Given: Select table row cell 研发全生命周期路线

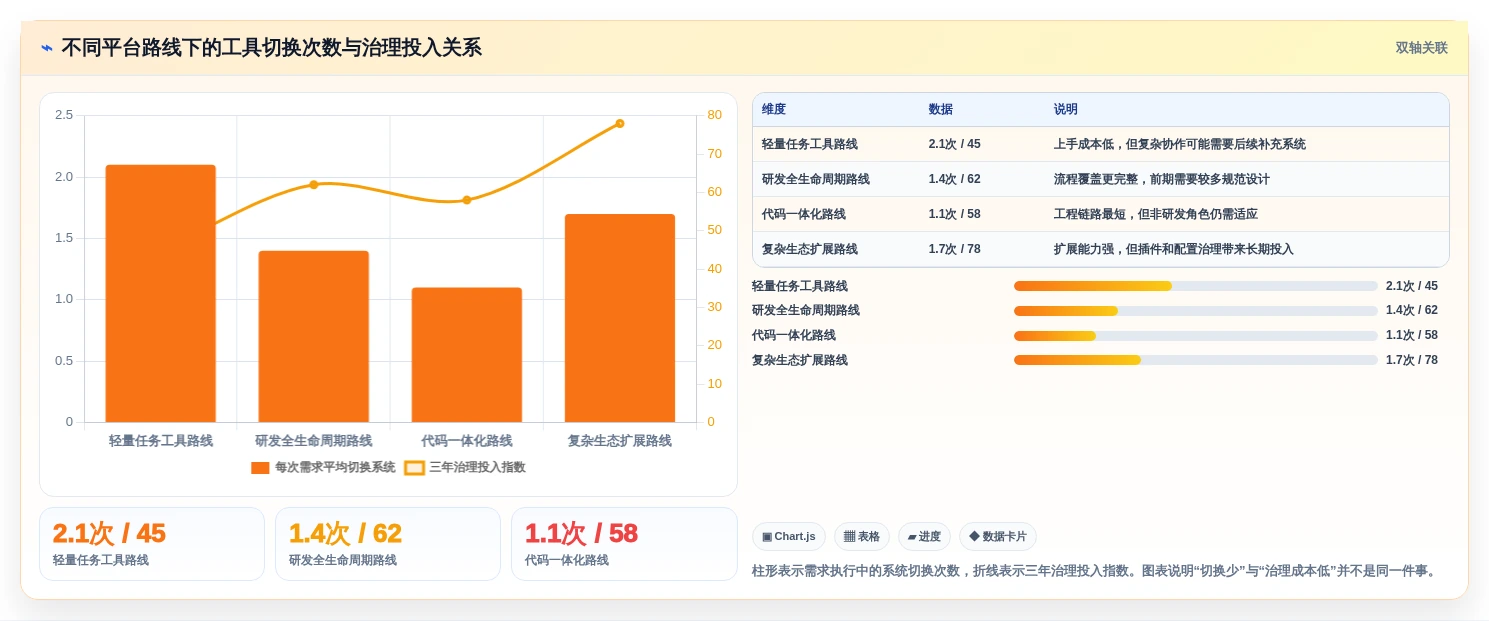Looking at the screenshot, I should tap(816, 179).
